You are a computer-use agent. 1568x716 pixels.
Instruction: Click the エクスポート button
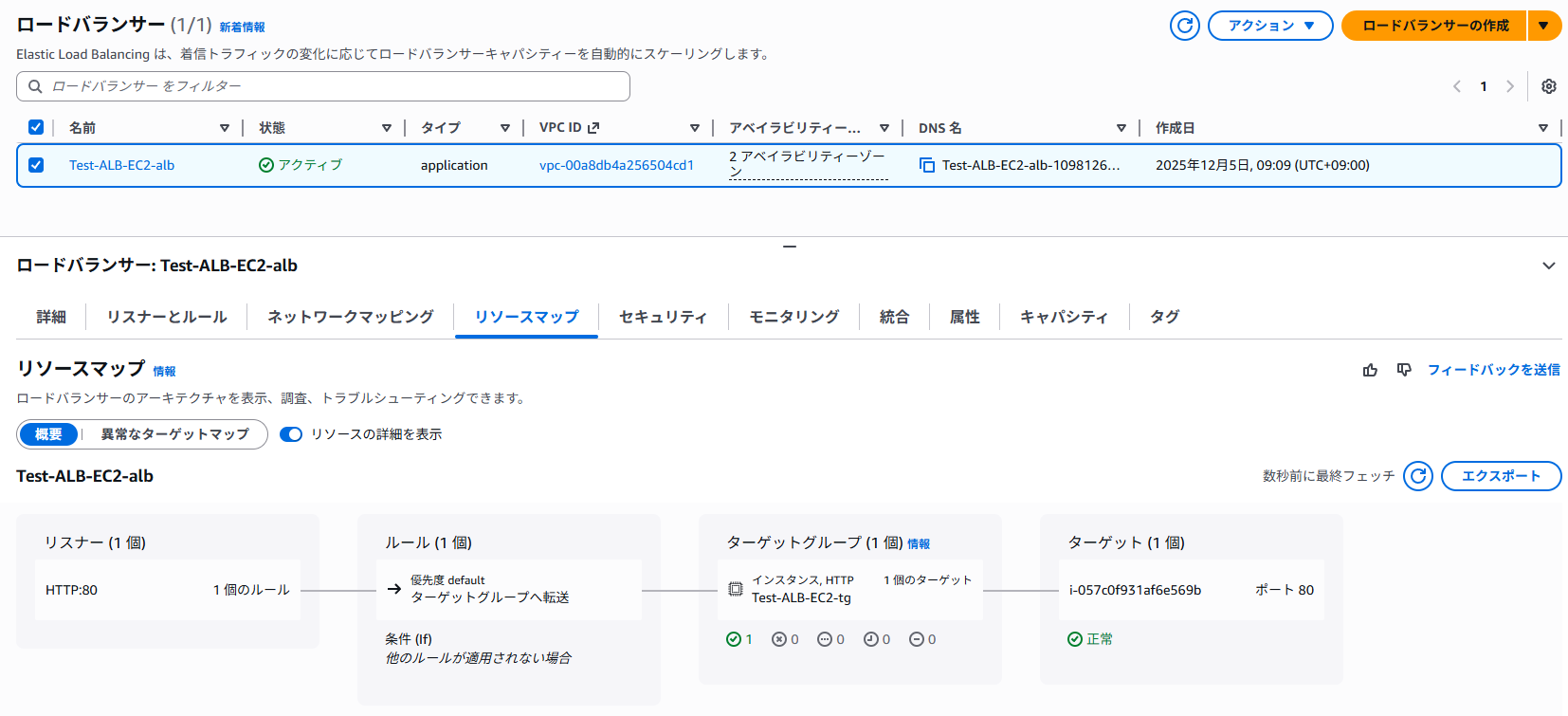1500,476
